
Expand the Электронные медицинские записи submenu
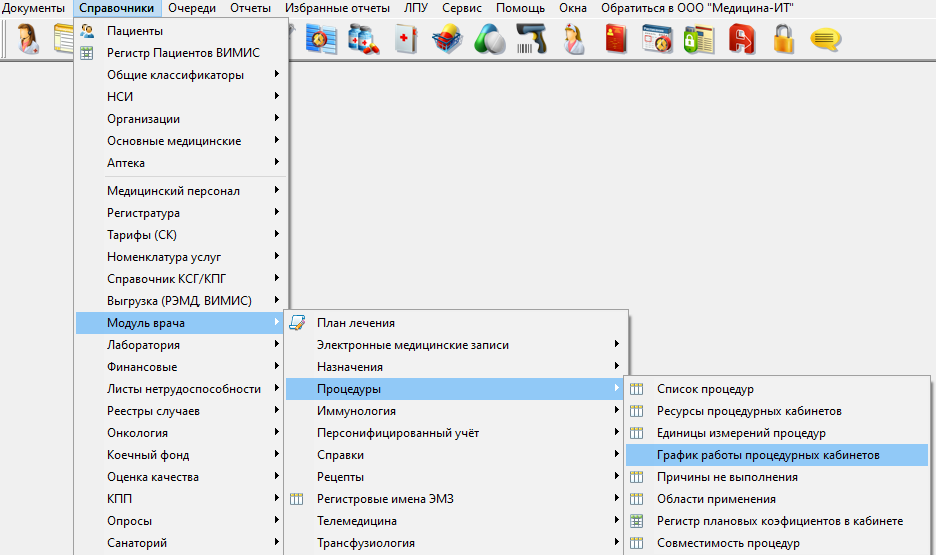412,345
